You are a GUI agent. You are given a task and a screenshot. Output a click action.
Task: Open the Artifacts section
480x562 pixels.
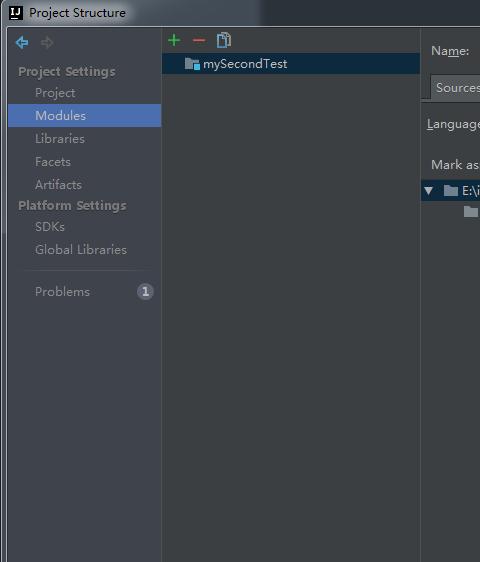coord(58,185)
